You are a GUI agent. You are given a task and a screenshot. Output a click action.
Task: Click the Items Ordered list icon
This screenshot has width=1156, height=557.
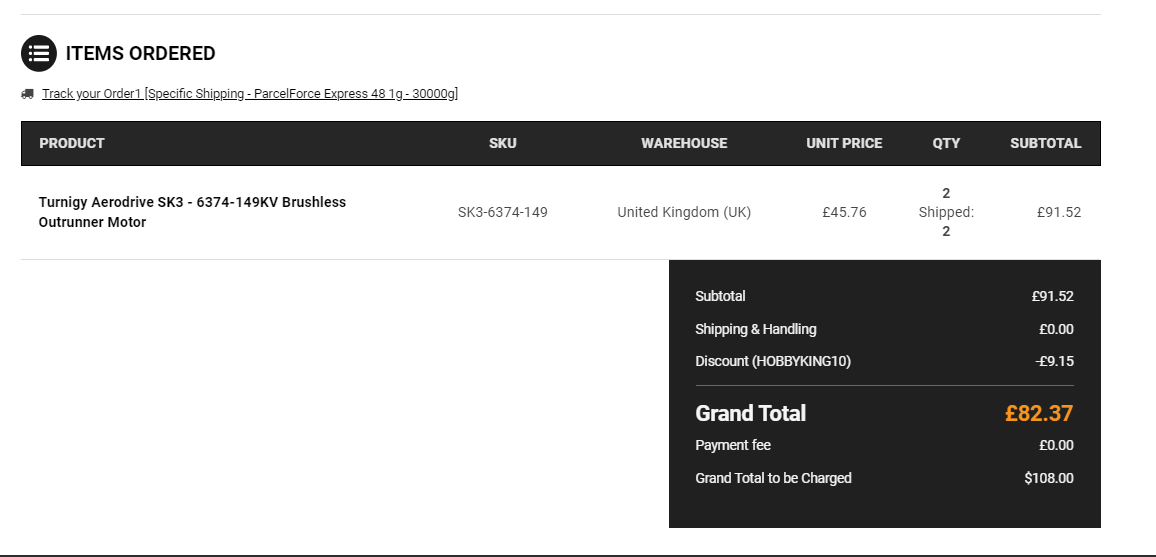pyautogui.click(x=38, y=53)
